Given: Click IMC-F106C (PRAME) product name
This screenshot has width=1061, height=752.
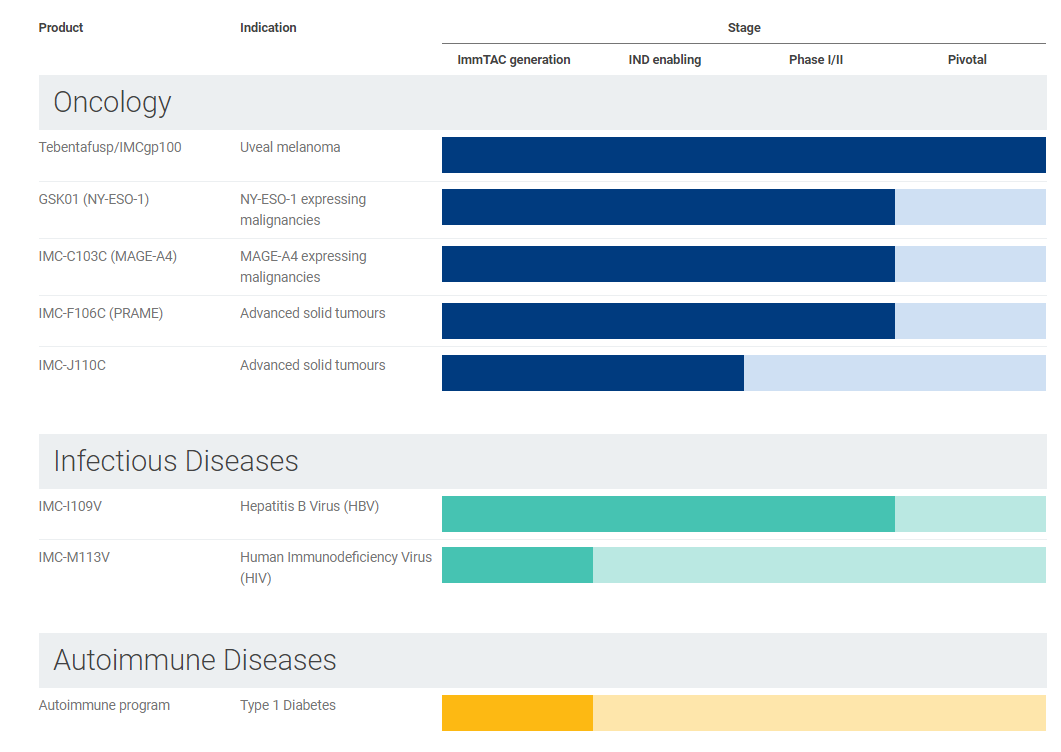Looking at the screenshot, I should tap(101, 313).
